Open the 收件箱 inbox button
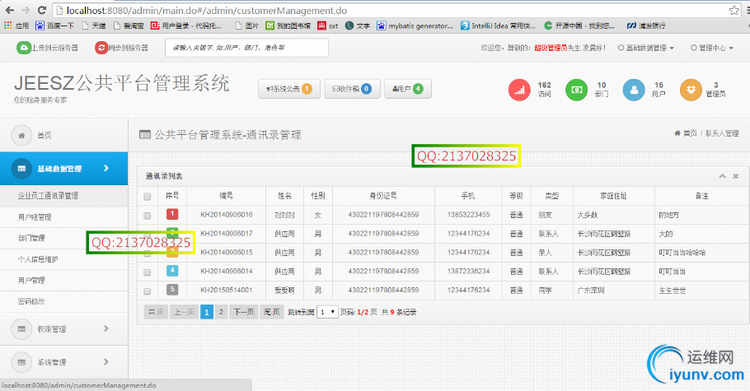750x391 pixels. 352,89
